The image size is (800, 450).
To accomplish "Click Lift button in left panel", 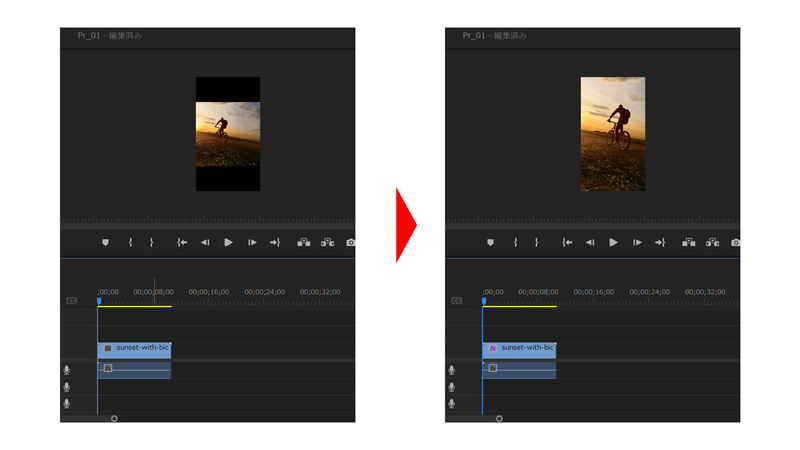I will point(304,242).
